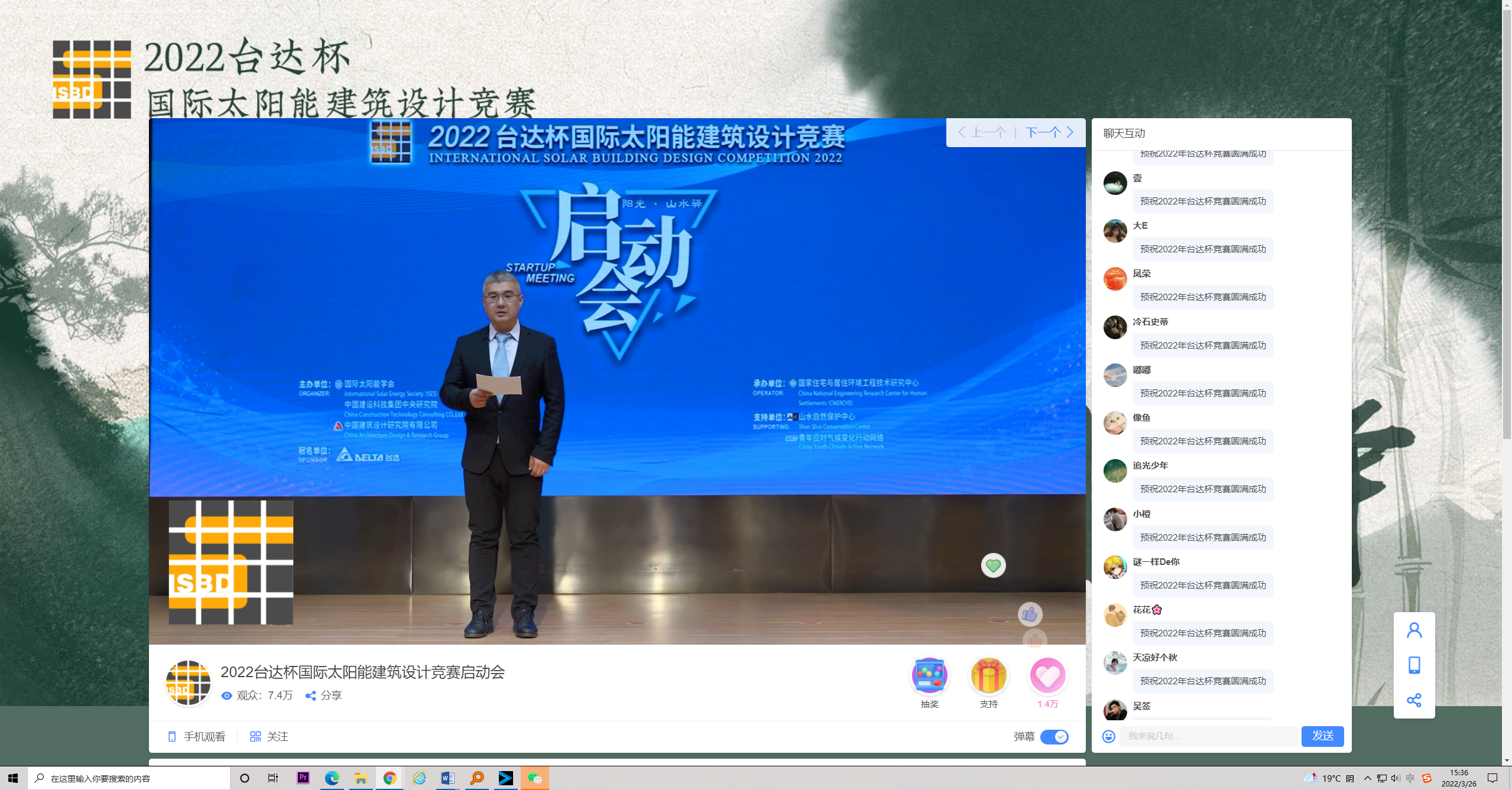Click the share icon in the floating sidebar

[1414, 700]
